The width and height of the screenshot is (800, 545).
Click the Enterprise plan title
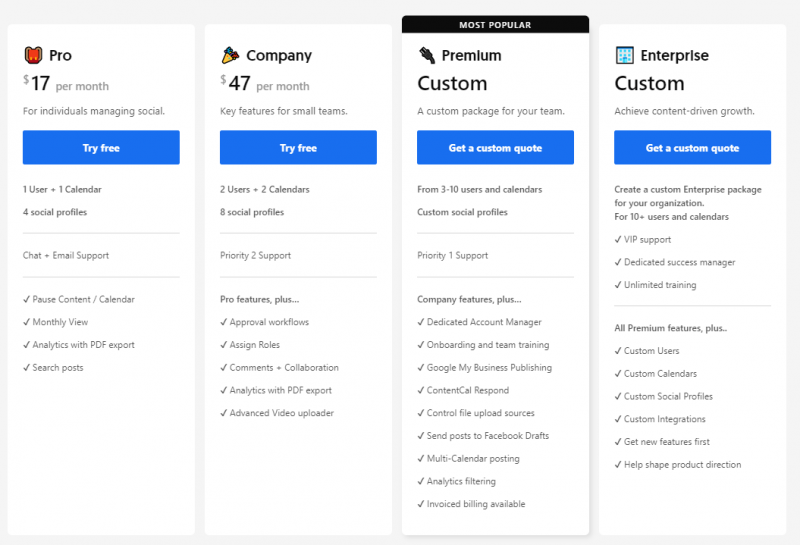[x=674, y=55]
